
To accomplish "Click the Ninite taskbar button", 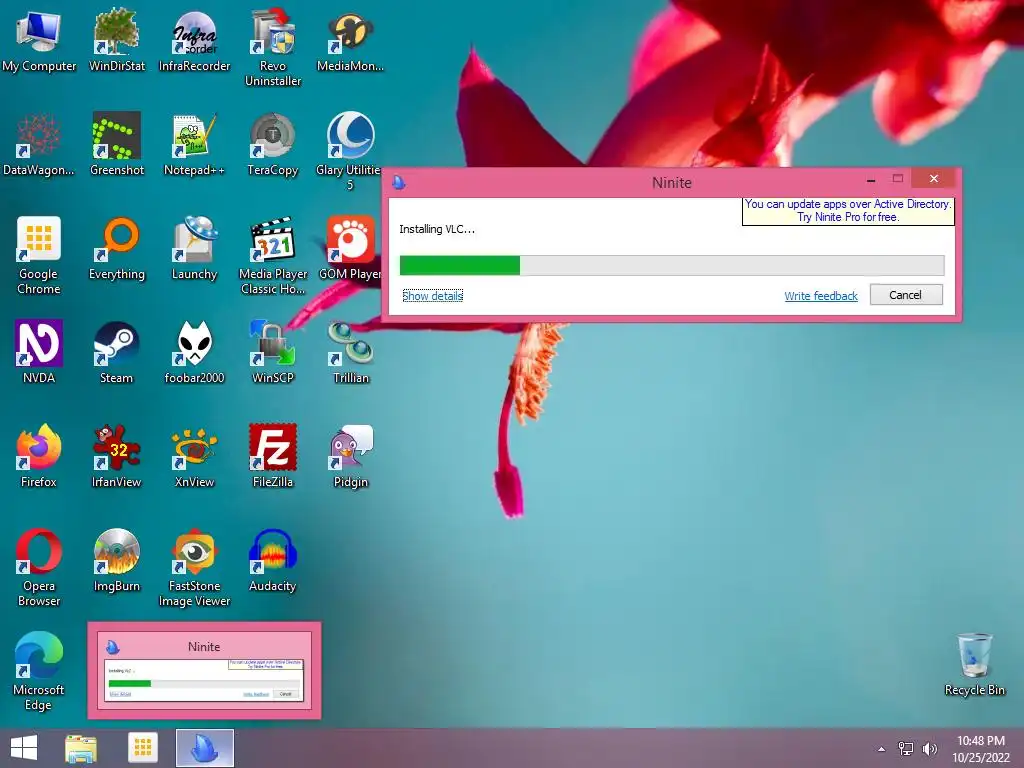I will pos(205,748).
